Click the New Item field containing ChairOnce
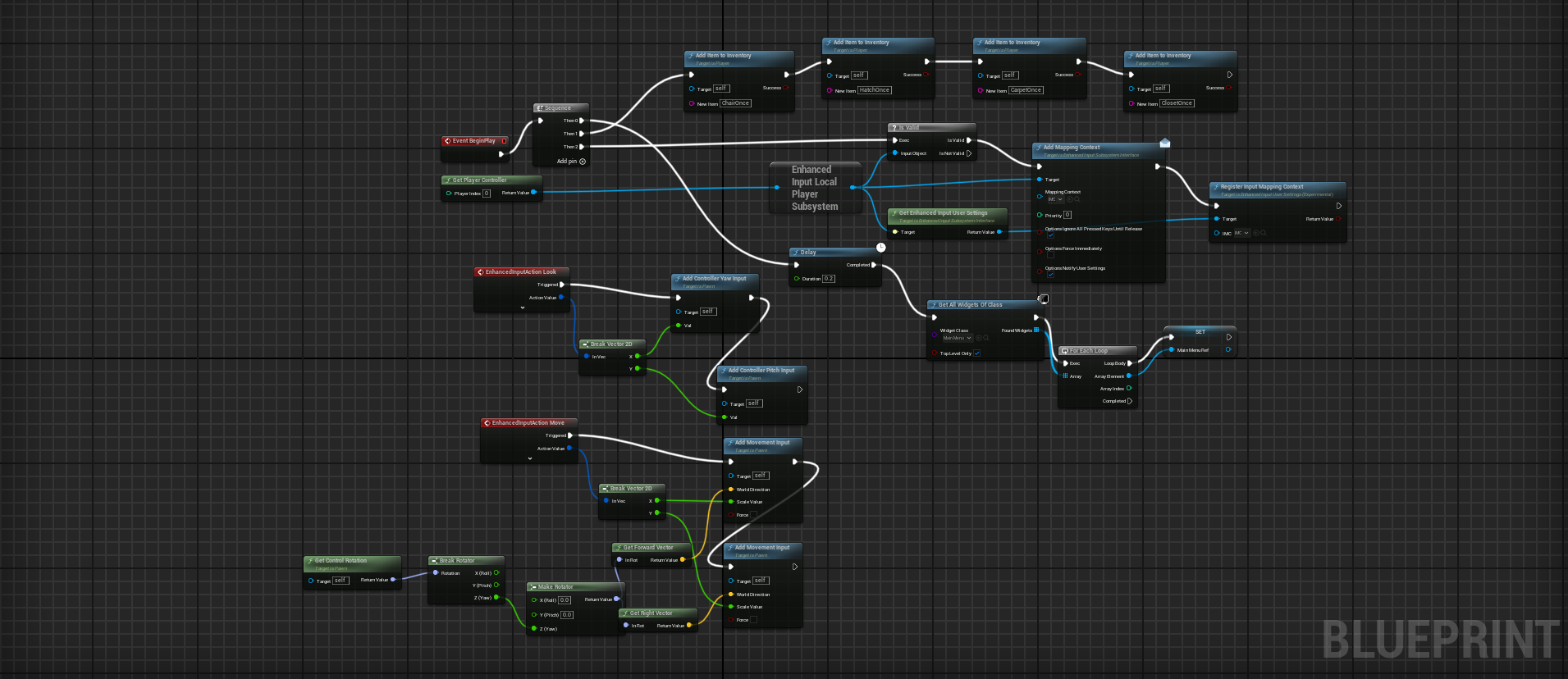1568x679 pixels. coord(735,103)
